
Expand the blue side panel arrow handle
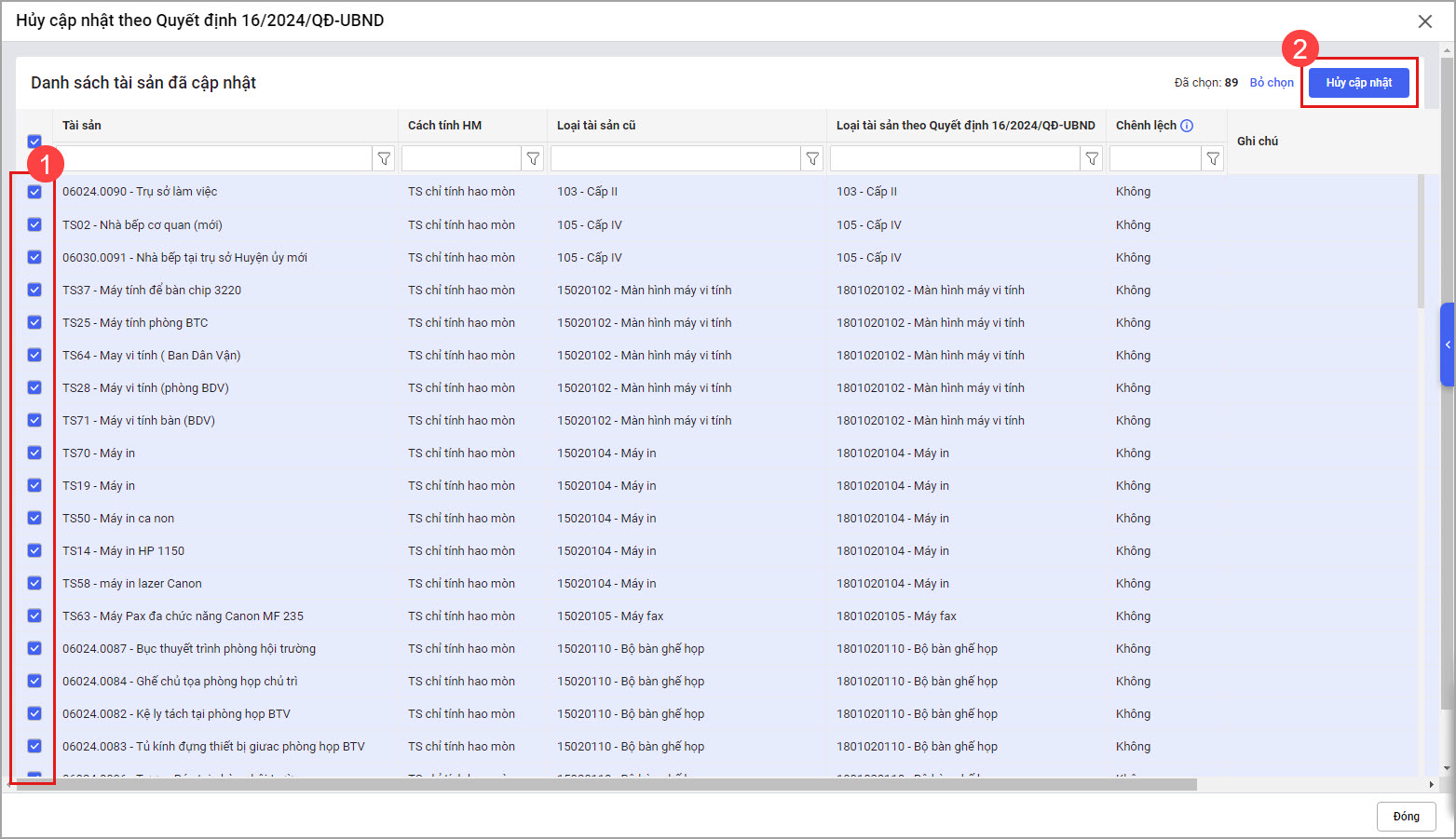click(x=1448, y=345)
